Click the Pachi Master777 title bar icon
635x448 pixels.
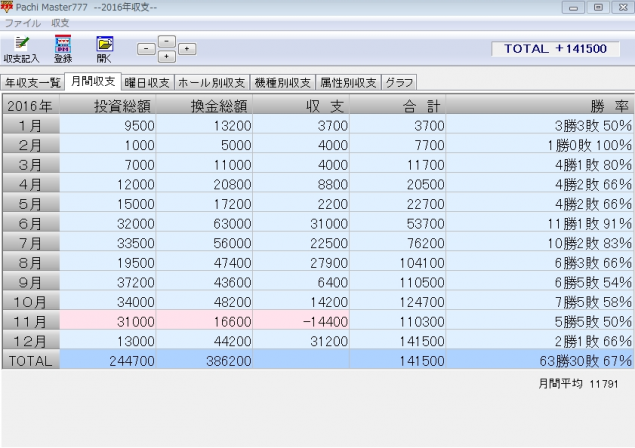pos(6,6)
